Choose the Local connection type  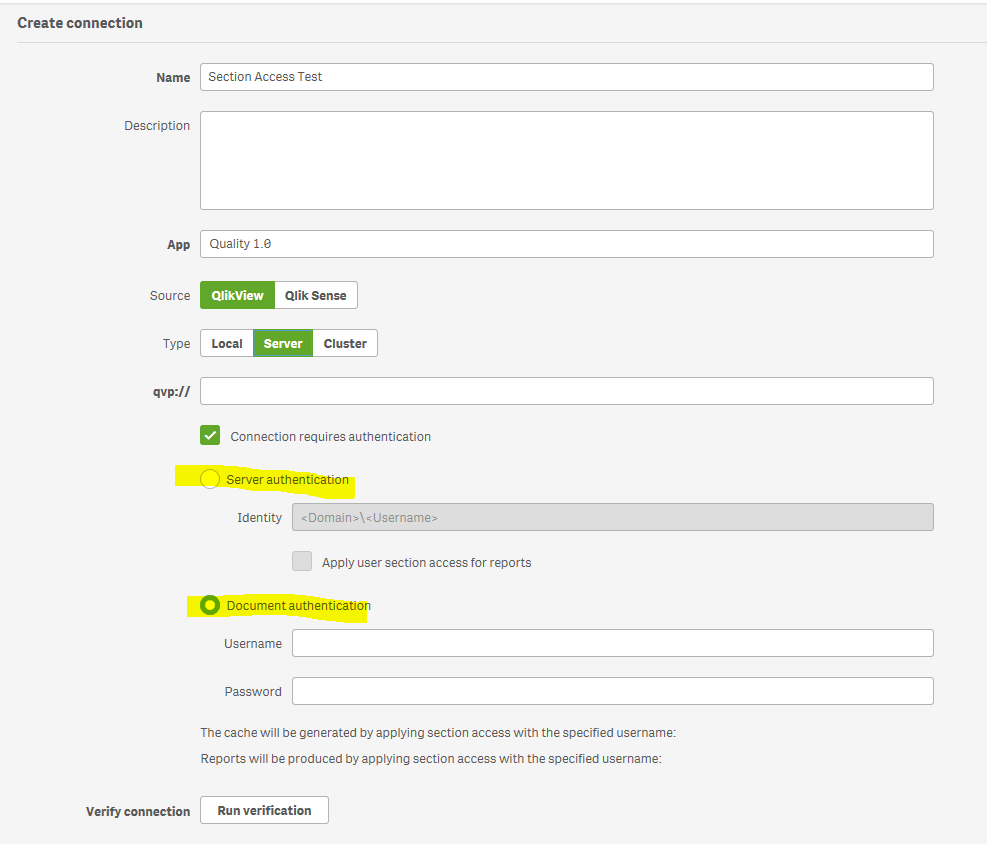pyautogui.click(x=227, y=343)
